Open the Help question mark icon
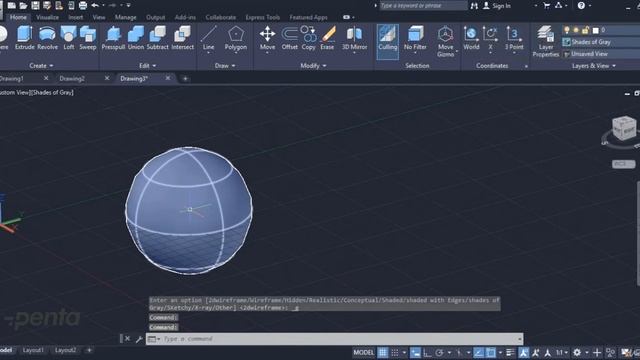Screen dimensions: 640x360 [581, 5]
